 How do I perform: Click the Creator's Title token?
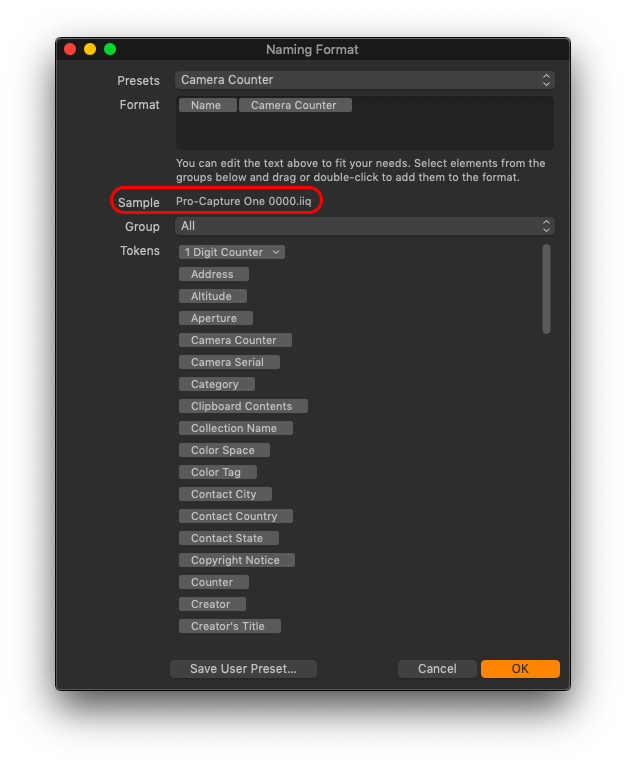[x=229, y=626]
